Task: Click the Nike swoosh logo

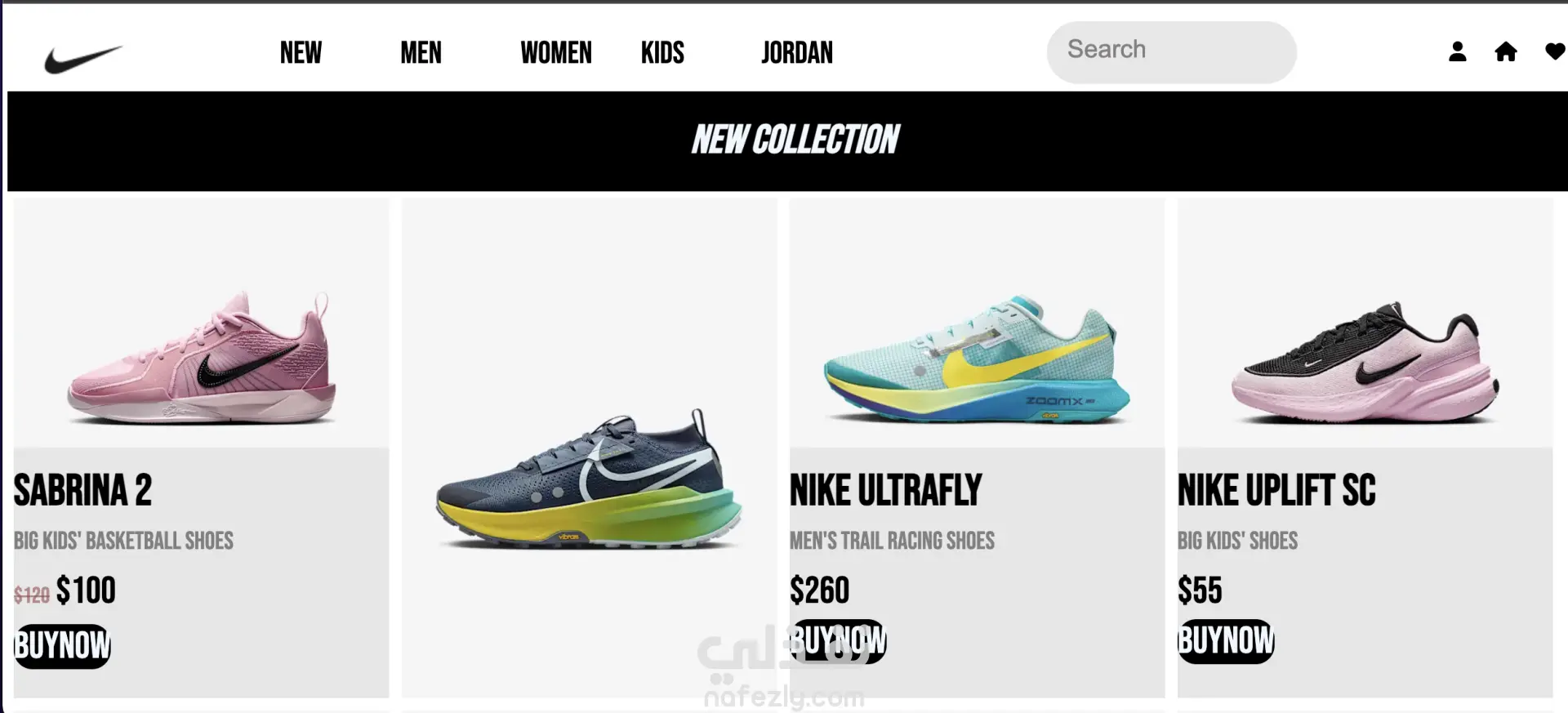Action: coord(83,59)
